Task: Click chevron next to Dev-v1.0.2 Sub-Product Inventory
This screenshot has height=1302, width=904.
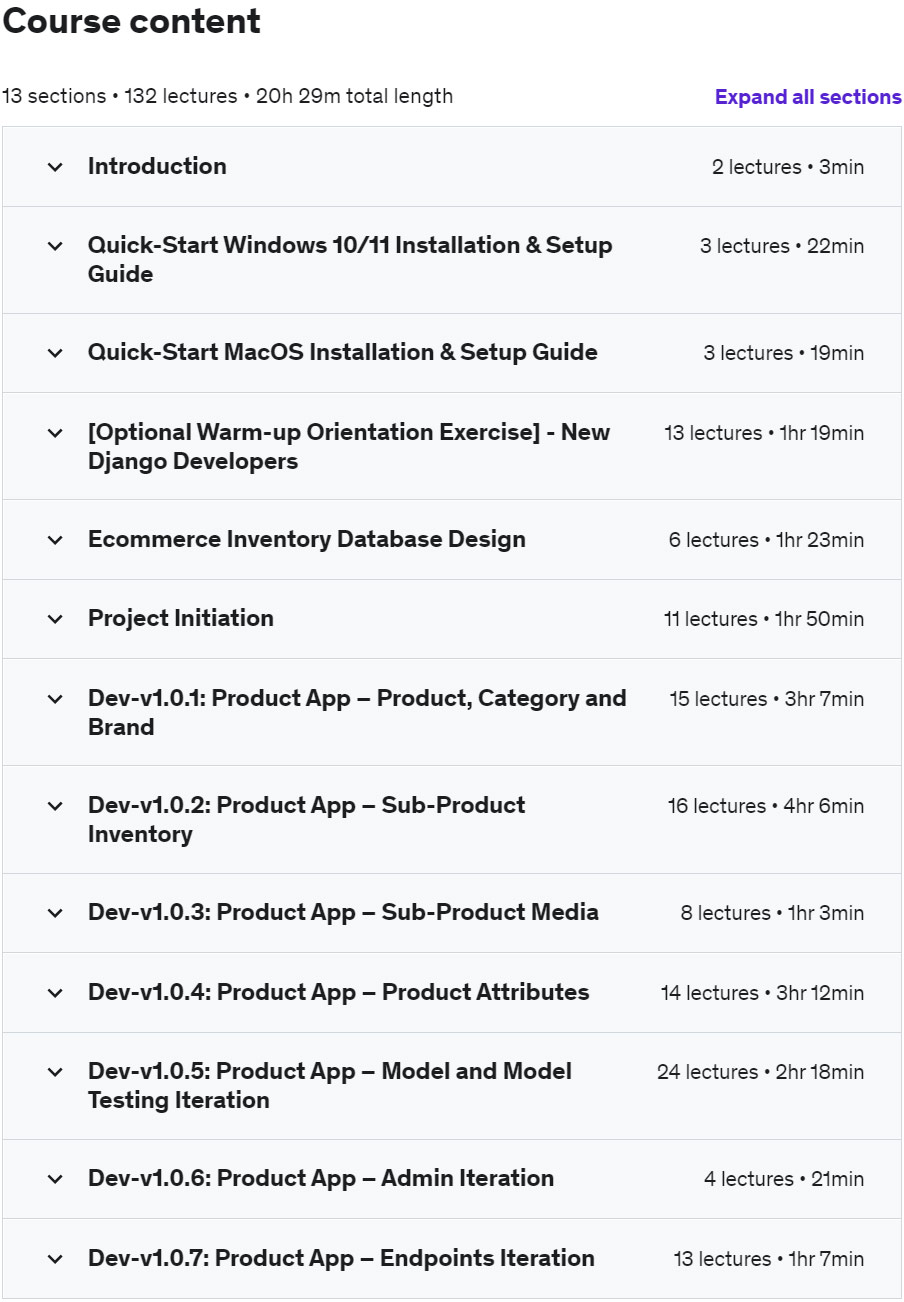Action: pyautogui.click(x=55, y=806)
